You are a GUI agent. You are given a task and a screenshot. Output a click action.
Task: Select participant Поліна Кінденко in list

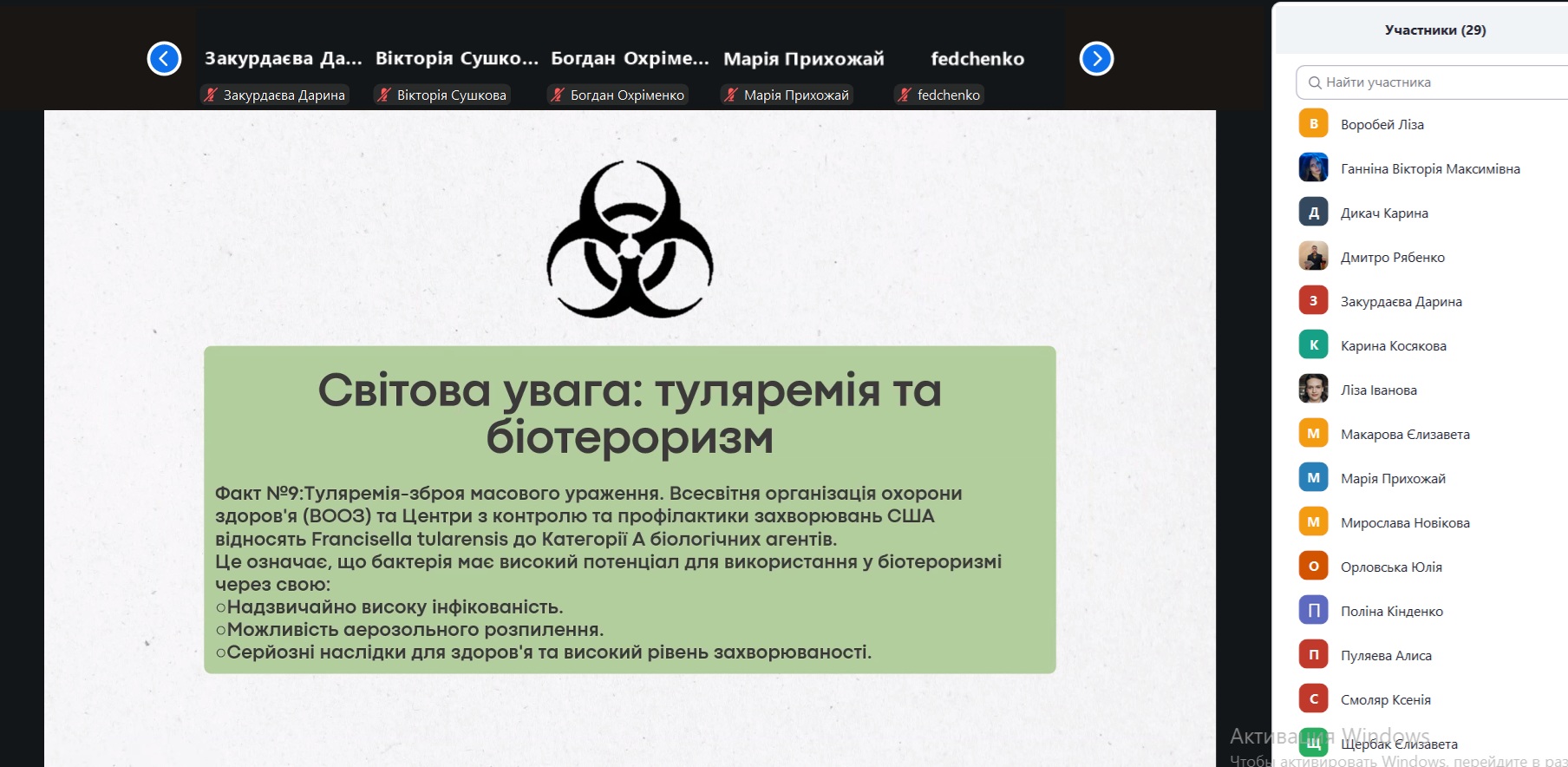(x=1391, y=611)
